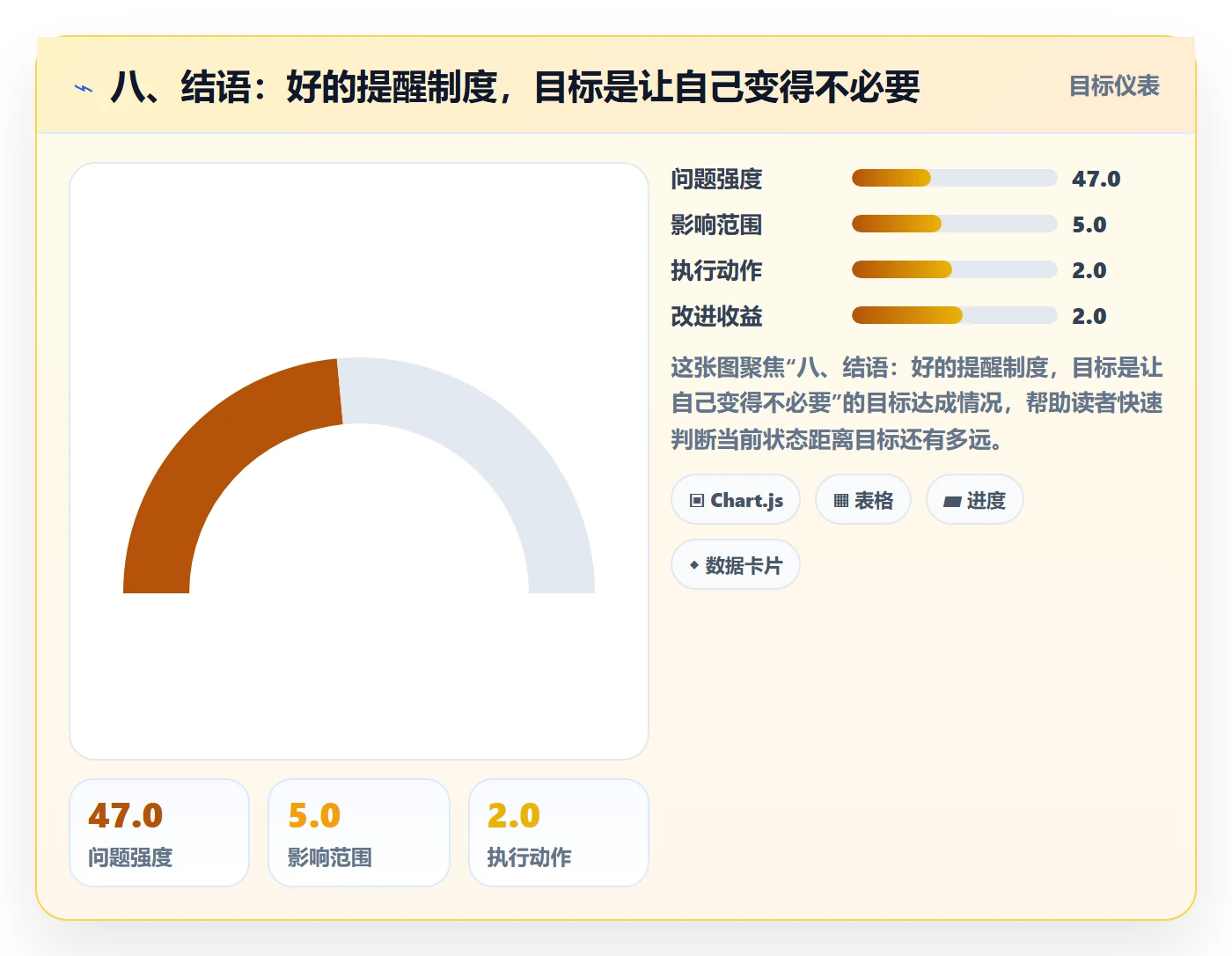Select the 数据卡片 tag
Screen dimensions: 1232x956
point(736,565)
